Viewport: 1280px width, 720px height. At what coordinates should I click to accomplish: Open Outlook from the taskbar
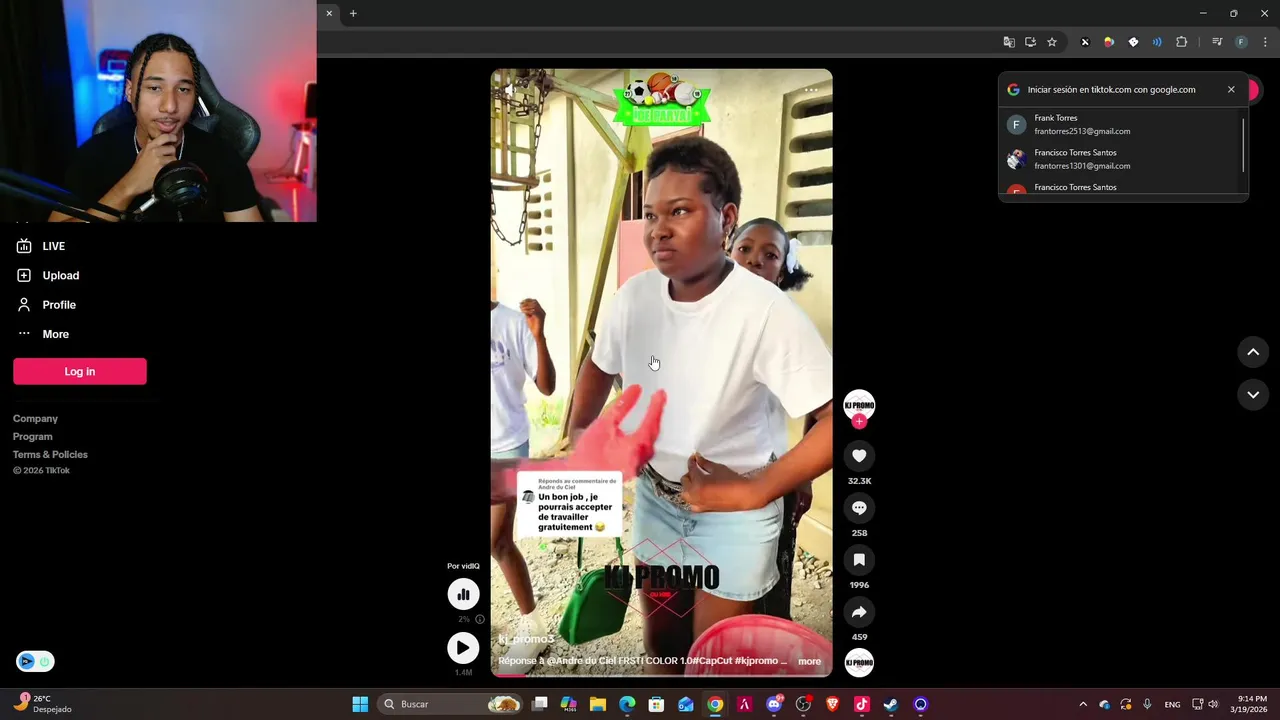pyautogui.click(x=686, y=704)
